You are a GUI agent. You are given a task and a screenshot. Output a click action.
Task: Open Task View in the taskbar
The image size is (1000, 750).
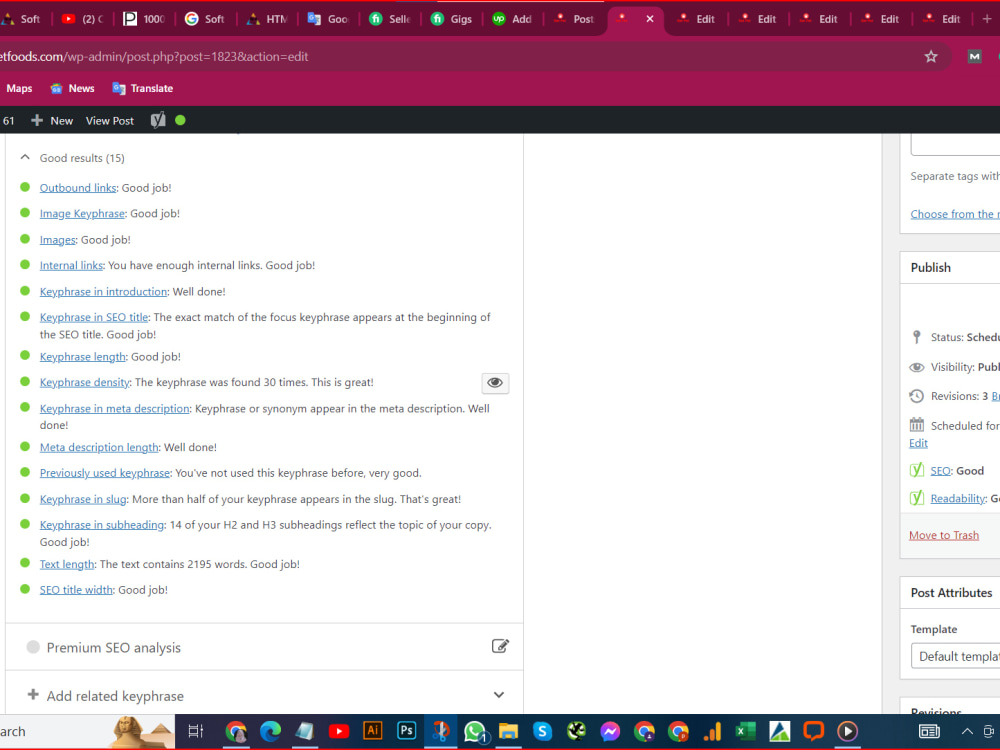coord(196,731)
